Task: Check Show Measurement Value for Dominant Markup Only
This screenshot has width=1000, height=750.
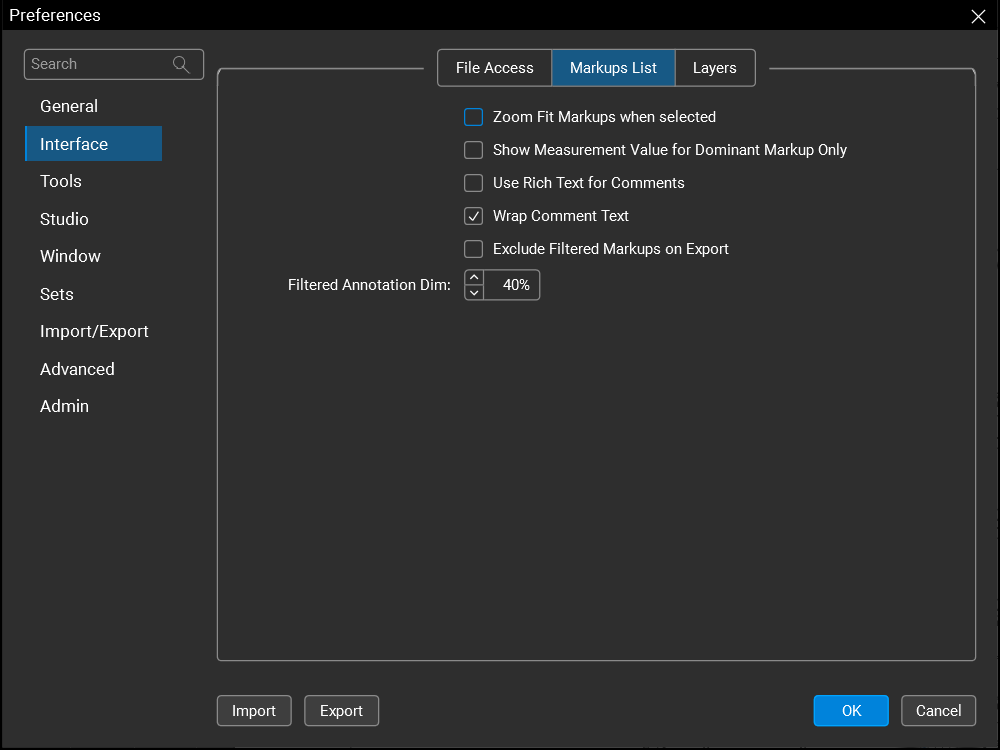Action: 474,150
